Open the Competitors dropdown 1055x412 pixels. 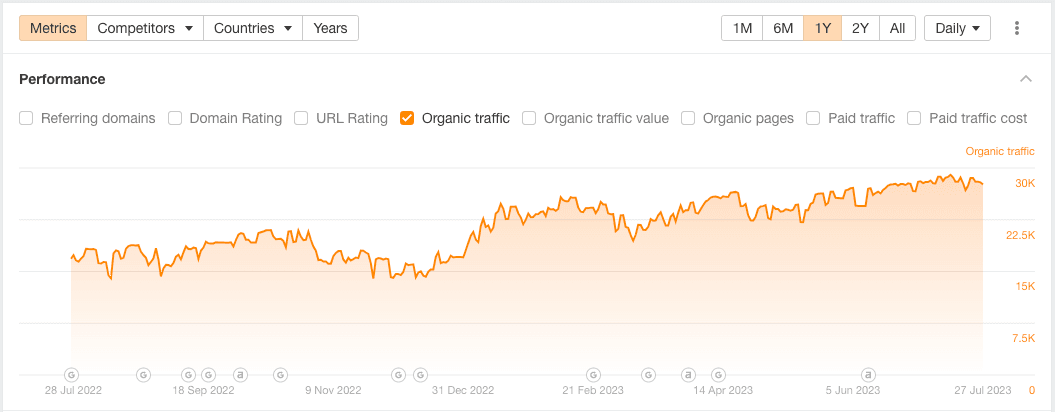[144, 28]
